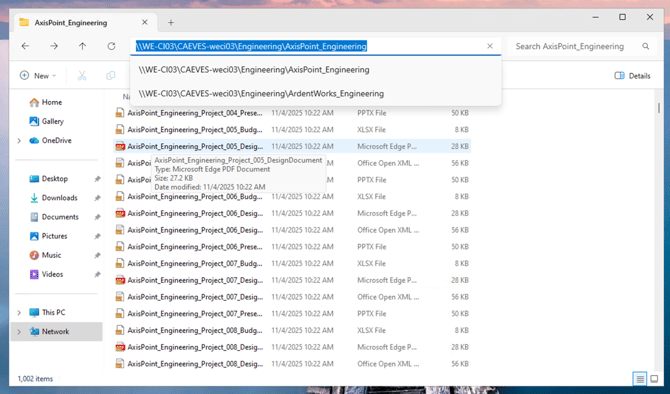Select the highlighted Project_005_Desig... PDF file

[292, 147]
